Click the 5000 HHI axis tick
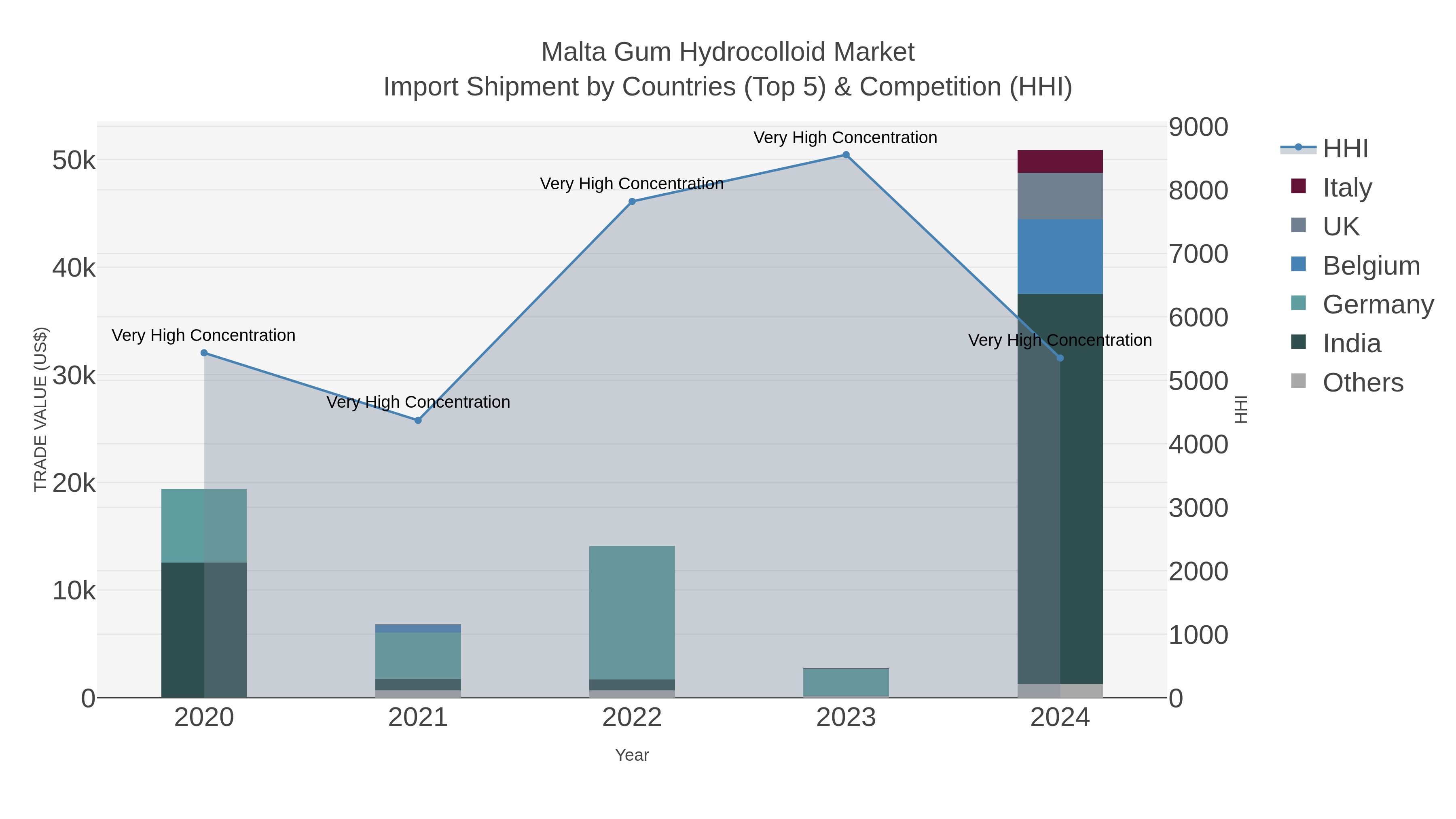 [x=1198, y=381]
